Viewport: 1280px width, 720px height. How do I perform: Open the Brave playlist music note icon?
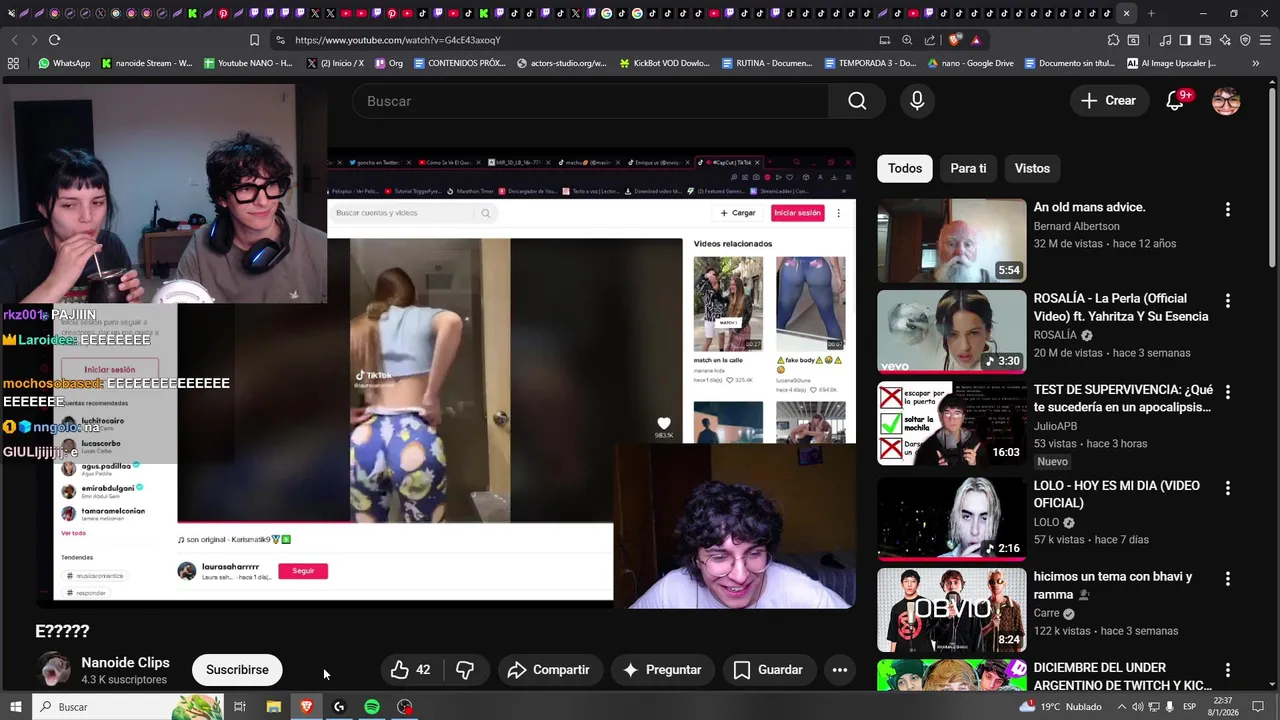pyautogui.click(x=1165, y=40)
